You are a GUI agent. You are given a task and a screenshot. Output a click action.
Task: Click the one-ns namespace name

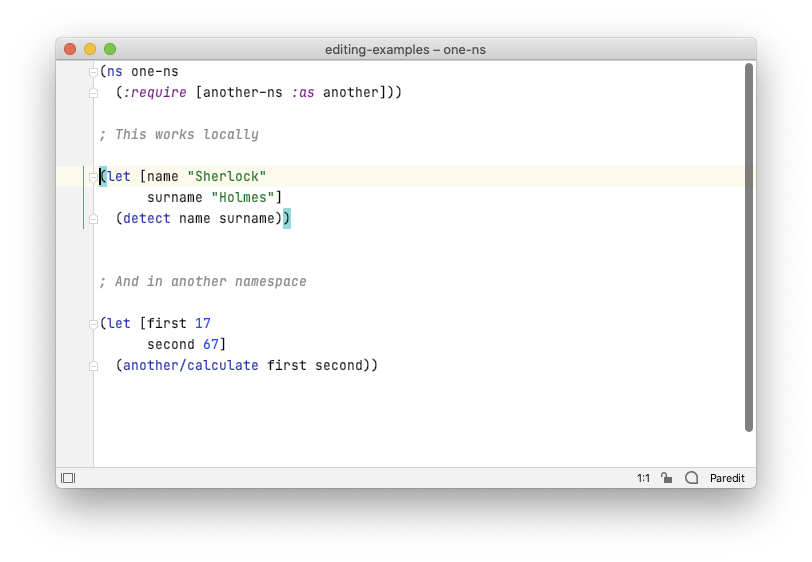tap(154, 71)
